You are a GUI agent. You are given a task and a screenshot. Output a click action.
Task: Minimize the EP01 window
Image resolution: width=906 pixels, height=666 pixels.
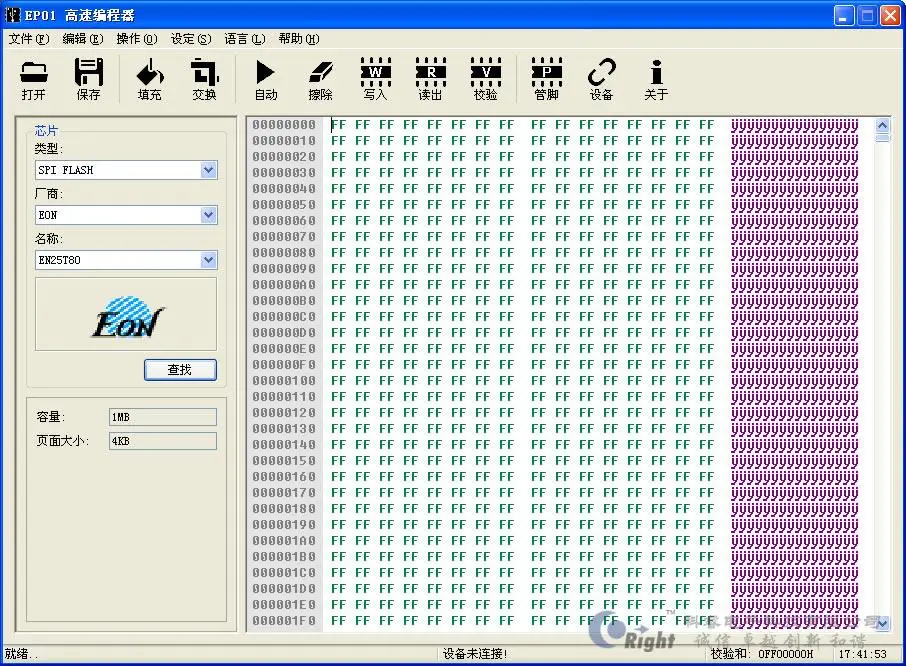(x=844, y=16)
